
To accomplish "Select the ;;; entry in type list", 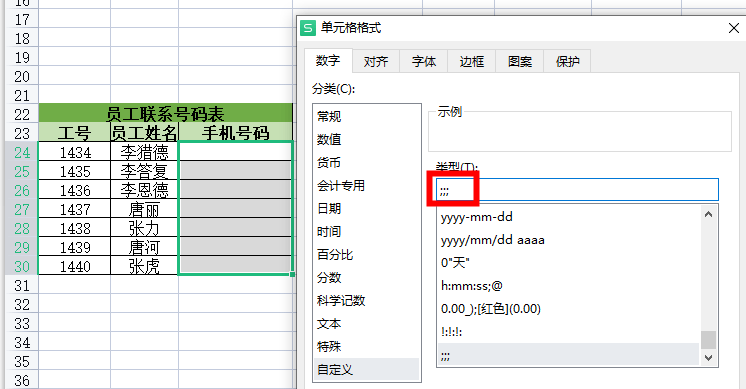I will (569, 355).
